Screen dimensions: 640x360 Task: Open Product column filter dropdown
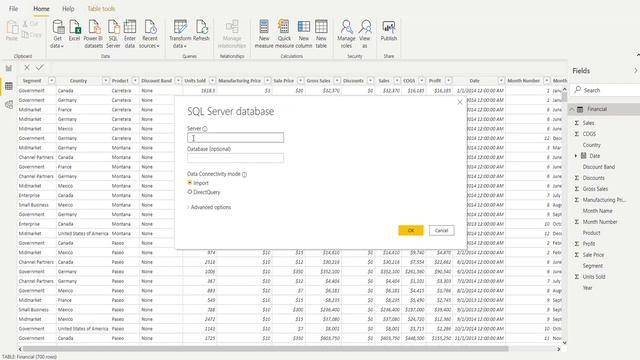[135, 80]
